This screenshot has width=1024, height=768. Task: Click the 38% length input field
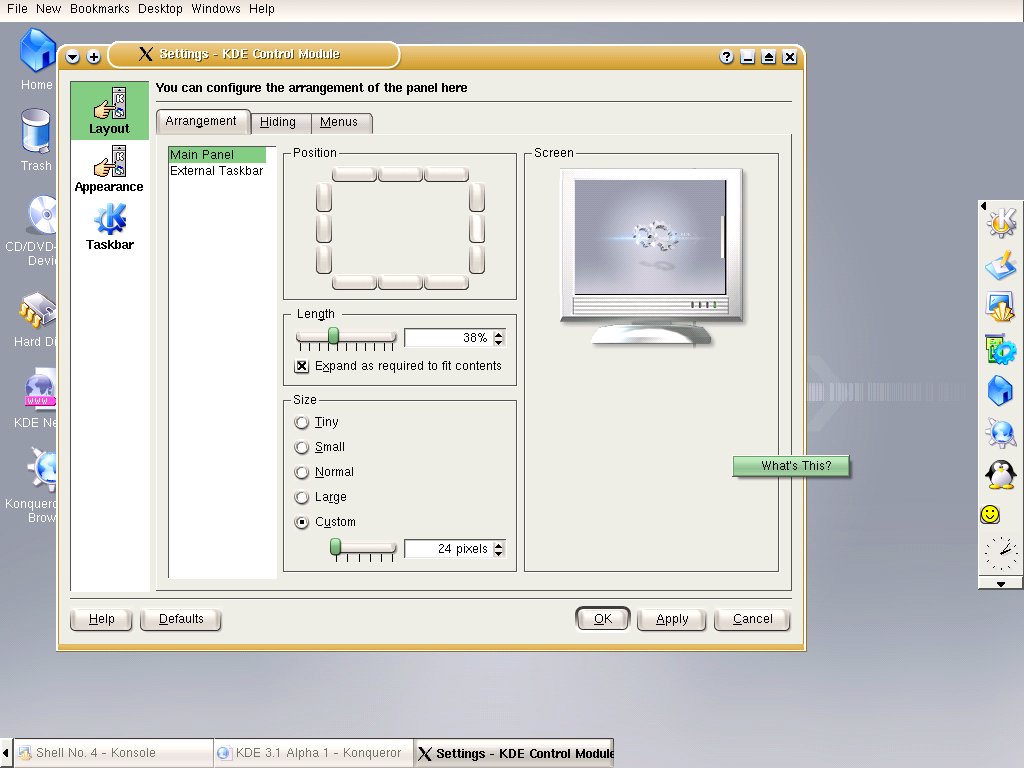point(449,338)
